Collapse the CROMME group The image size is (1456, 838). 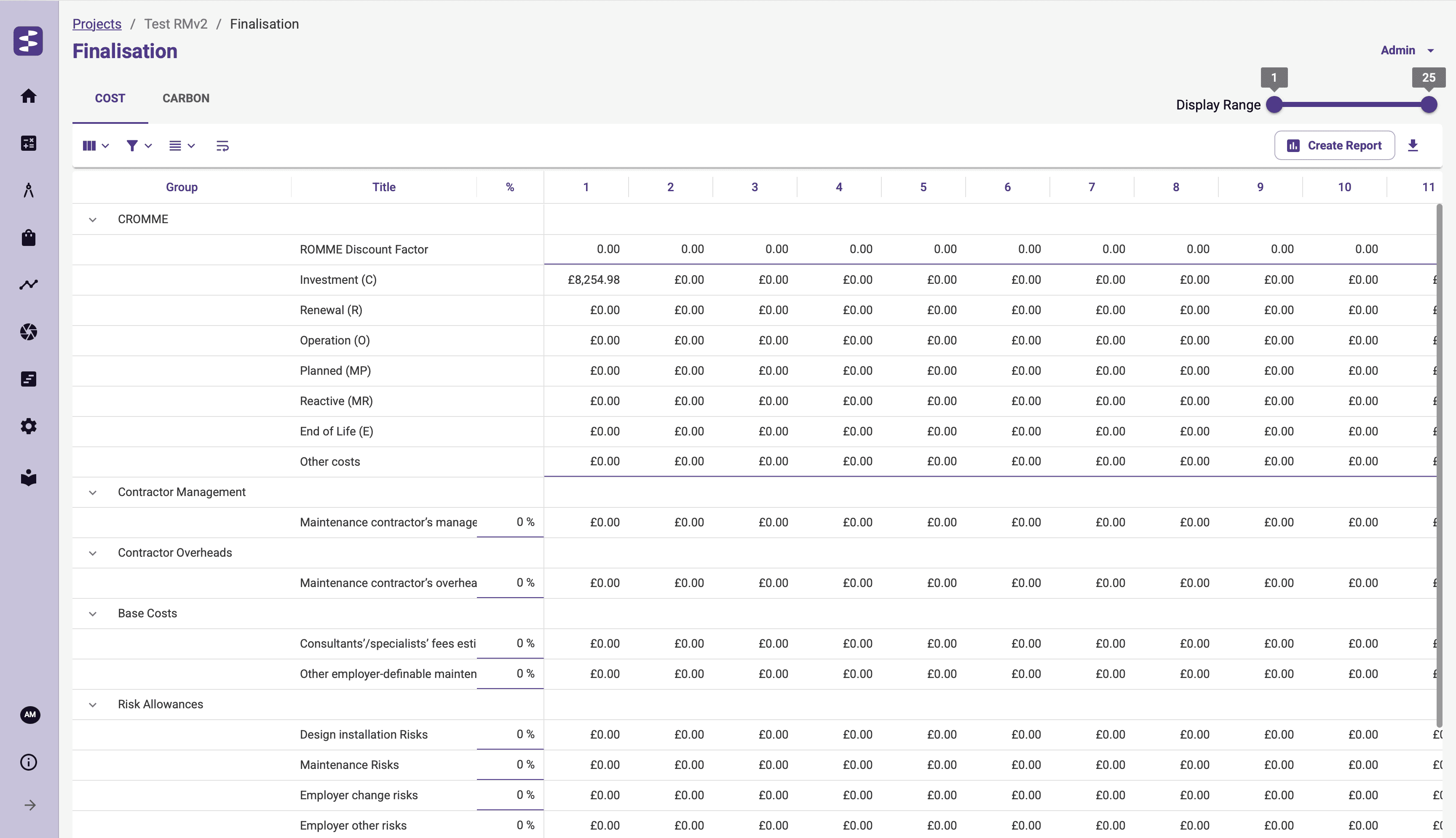click(93, 219)
